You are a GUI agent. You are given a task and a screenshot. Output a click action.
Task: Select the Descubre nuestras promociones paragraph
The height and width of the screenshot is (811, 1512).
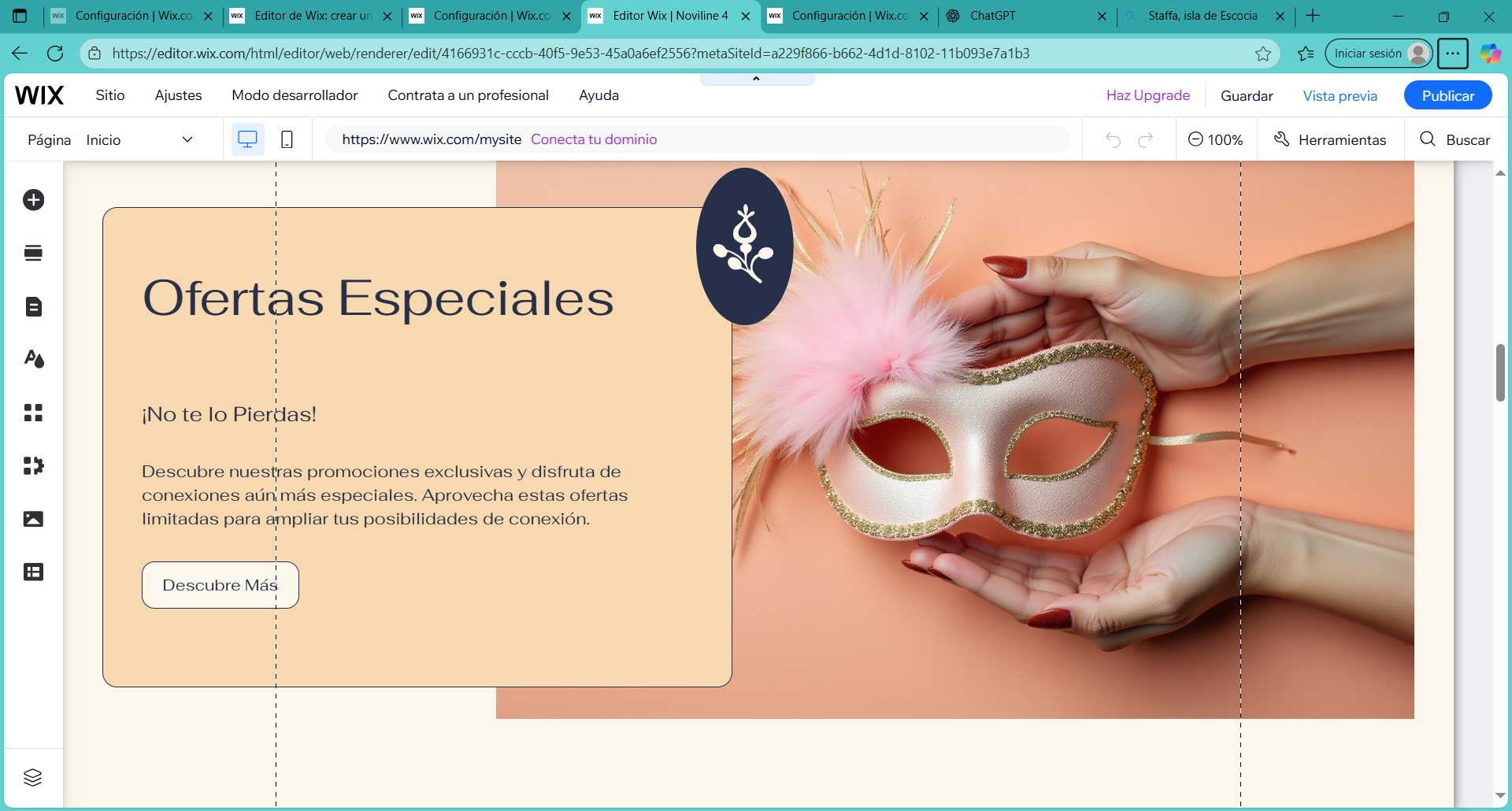384,495
